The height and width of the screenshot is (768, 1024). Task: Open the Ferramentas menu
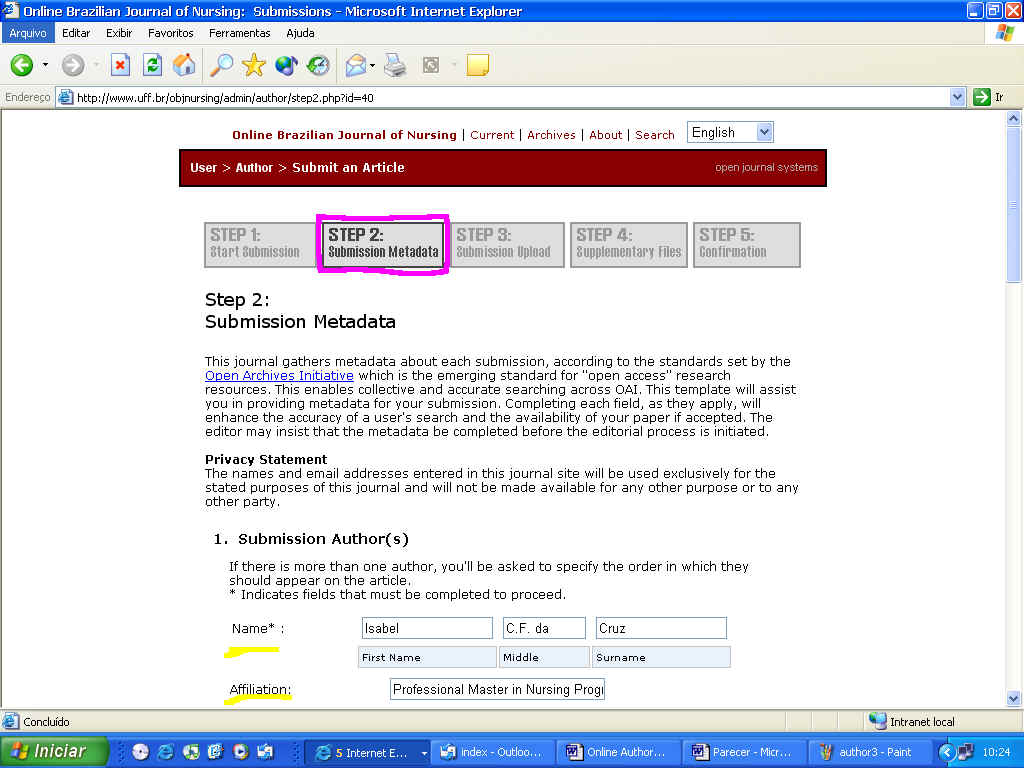(x=239, y=33)
